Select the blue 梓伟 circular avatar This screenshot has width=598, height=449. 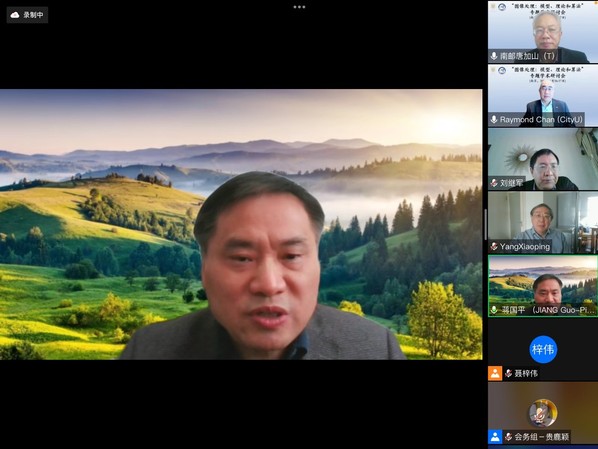click(x=543, y=349)
